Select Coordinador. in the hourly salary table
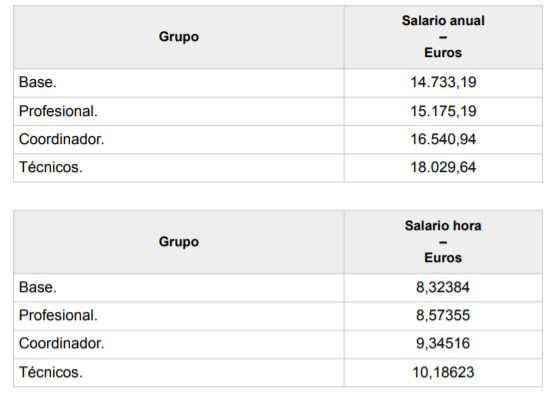 tap(62, 343)
